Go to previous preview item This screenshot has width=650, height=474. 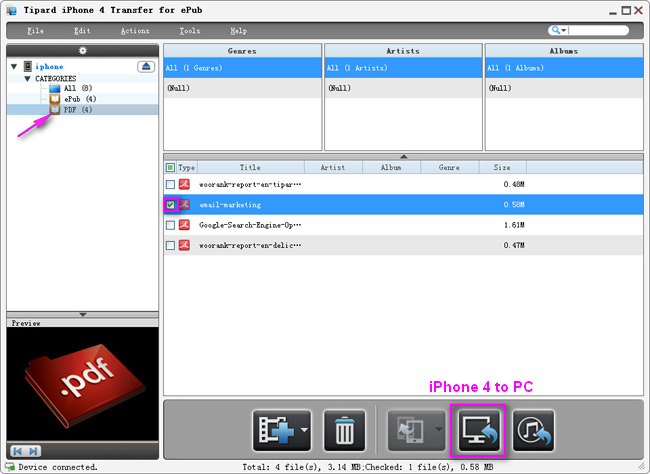pos(17,451)
